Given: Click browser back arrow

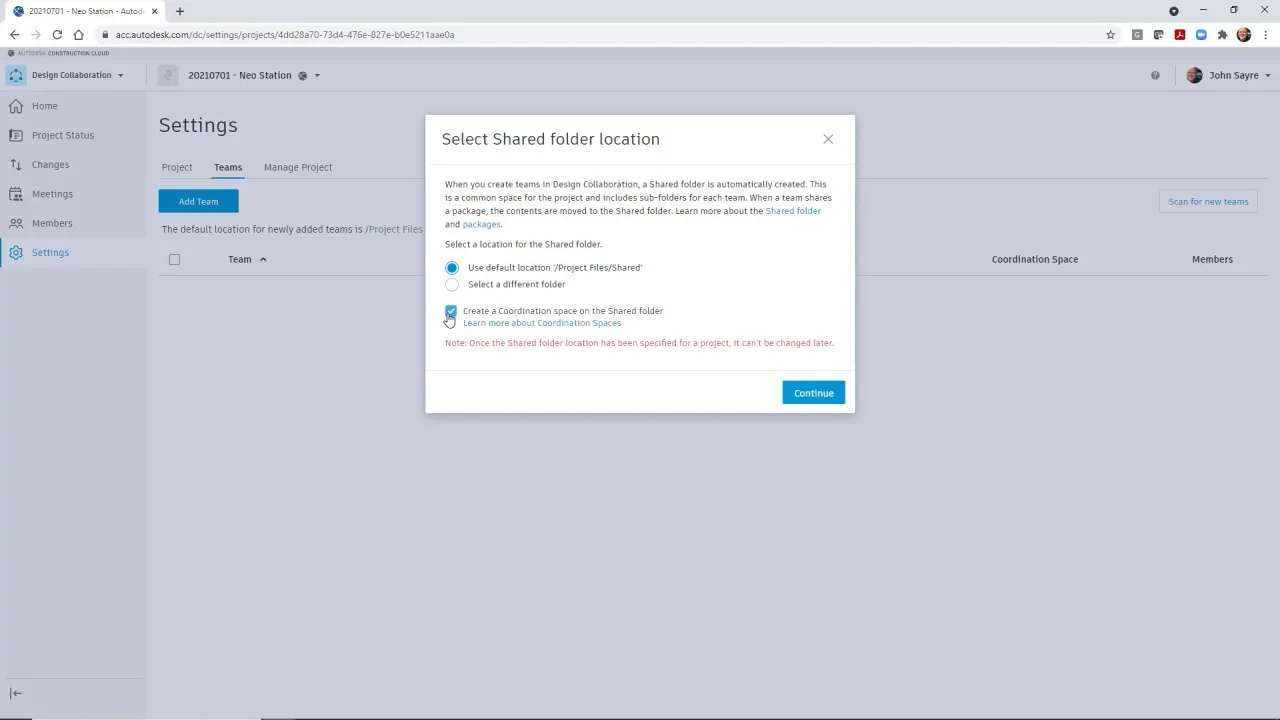Looking at the screenshot, I should [14, 34].
